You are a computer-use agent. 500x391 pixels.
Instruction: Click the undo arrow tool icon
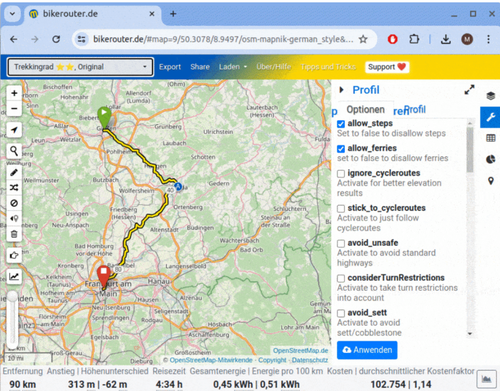point(14,255)
